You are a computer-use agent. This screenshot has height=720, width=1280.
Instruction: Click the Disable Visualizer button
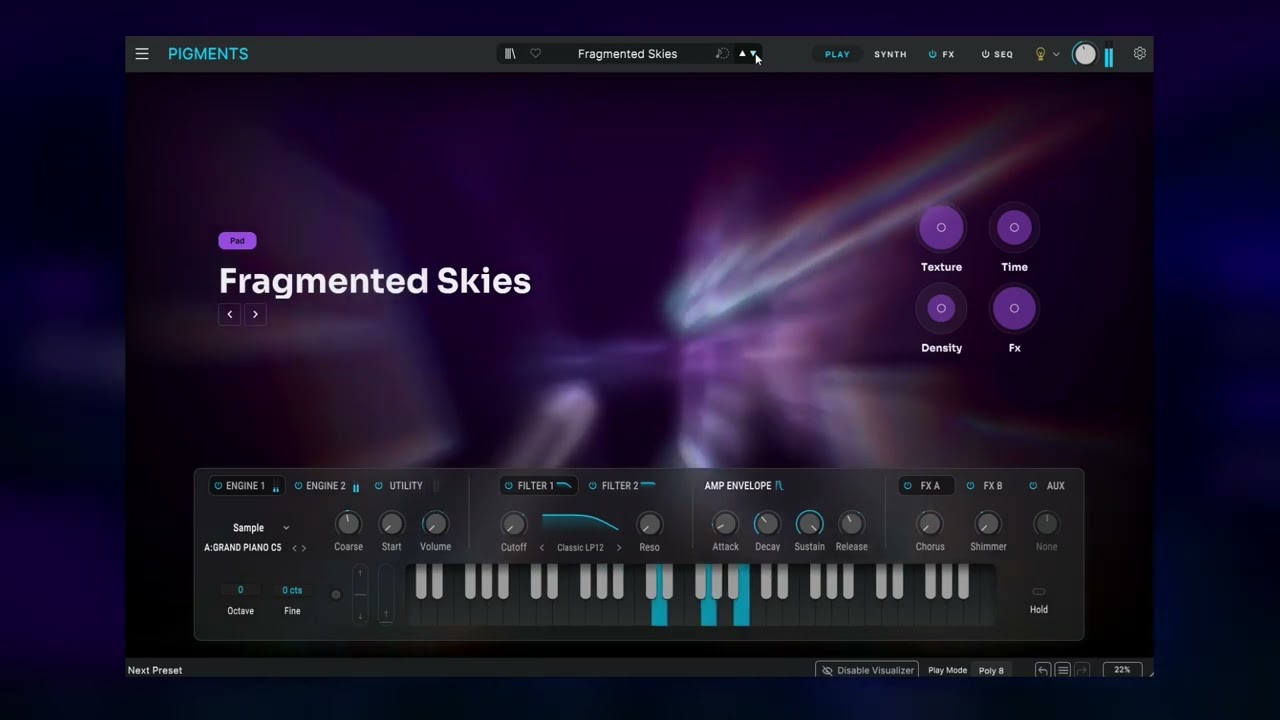868,670
